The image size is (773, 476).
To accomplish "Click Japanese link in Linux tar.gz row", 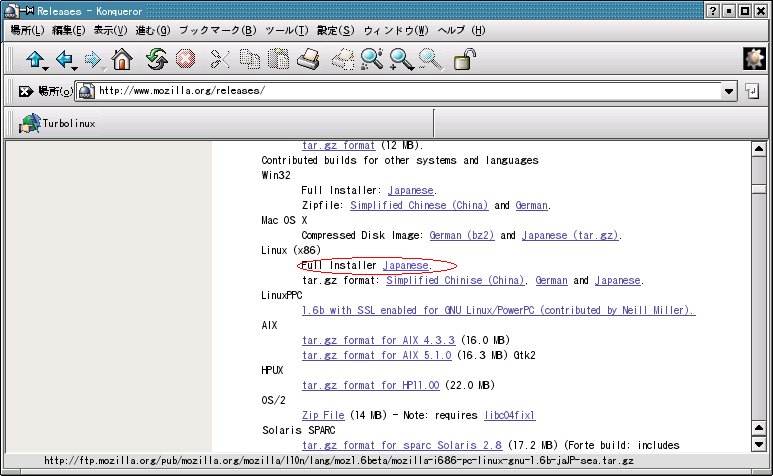I will (x=618, y=280).
